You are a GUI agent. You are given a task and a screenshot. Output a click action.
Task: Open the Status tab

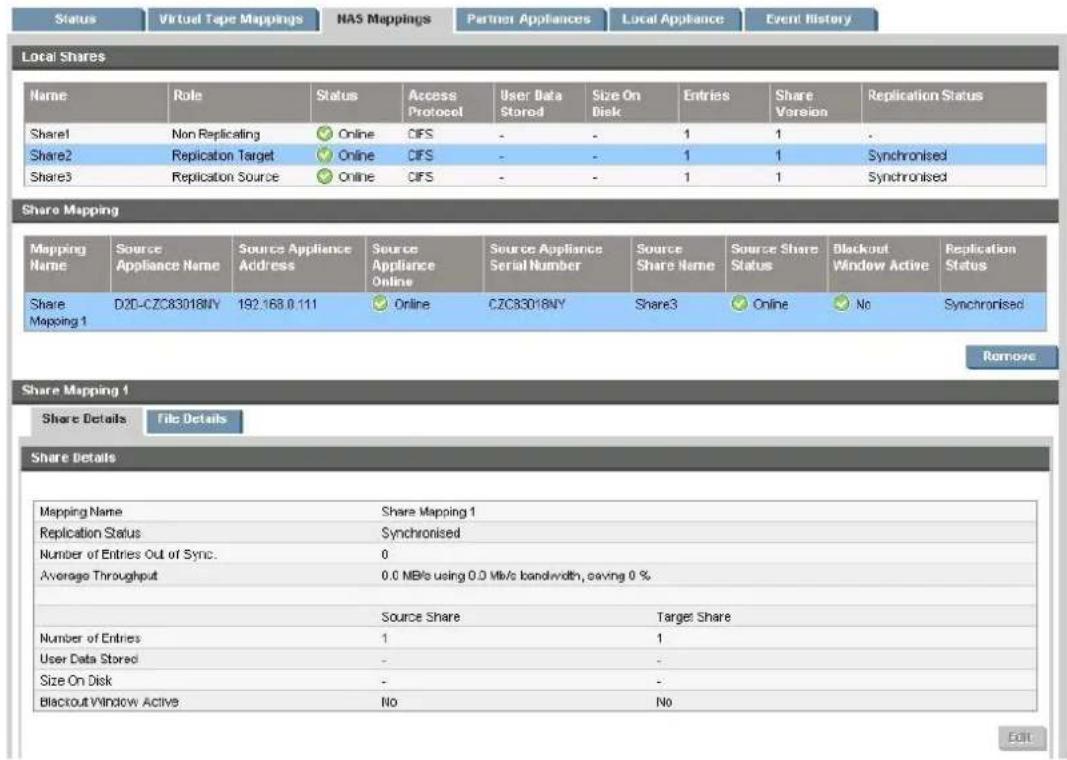tap(76, 19)
